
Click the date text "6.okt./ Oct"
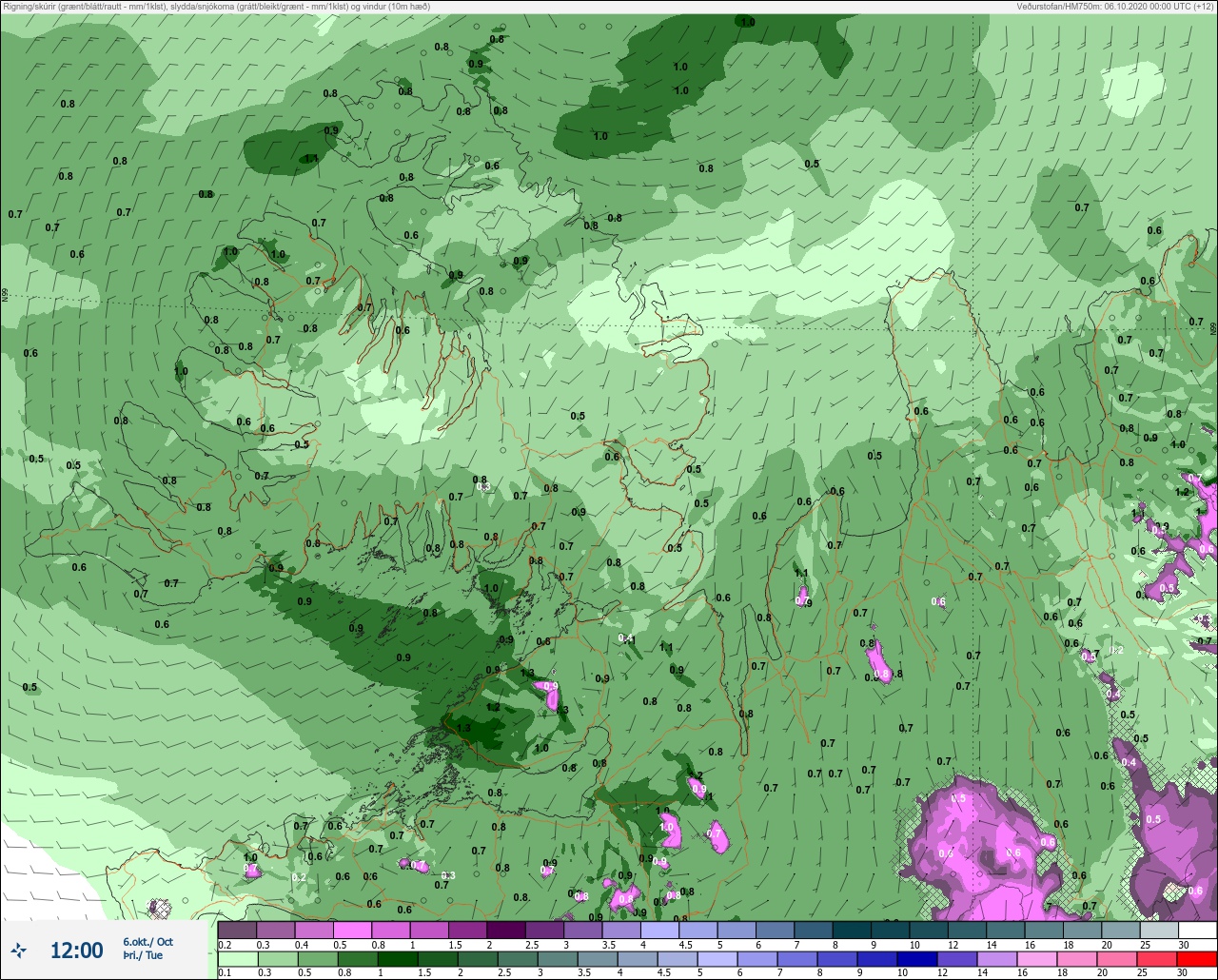pyautogui.click(x=148, y=942)
